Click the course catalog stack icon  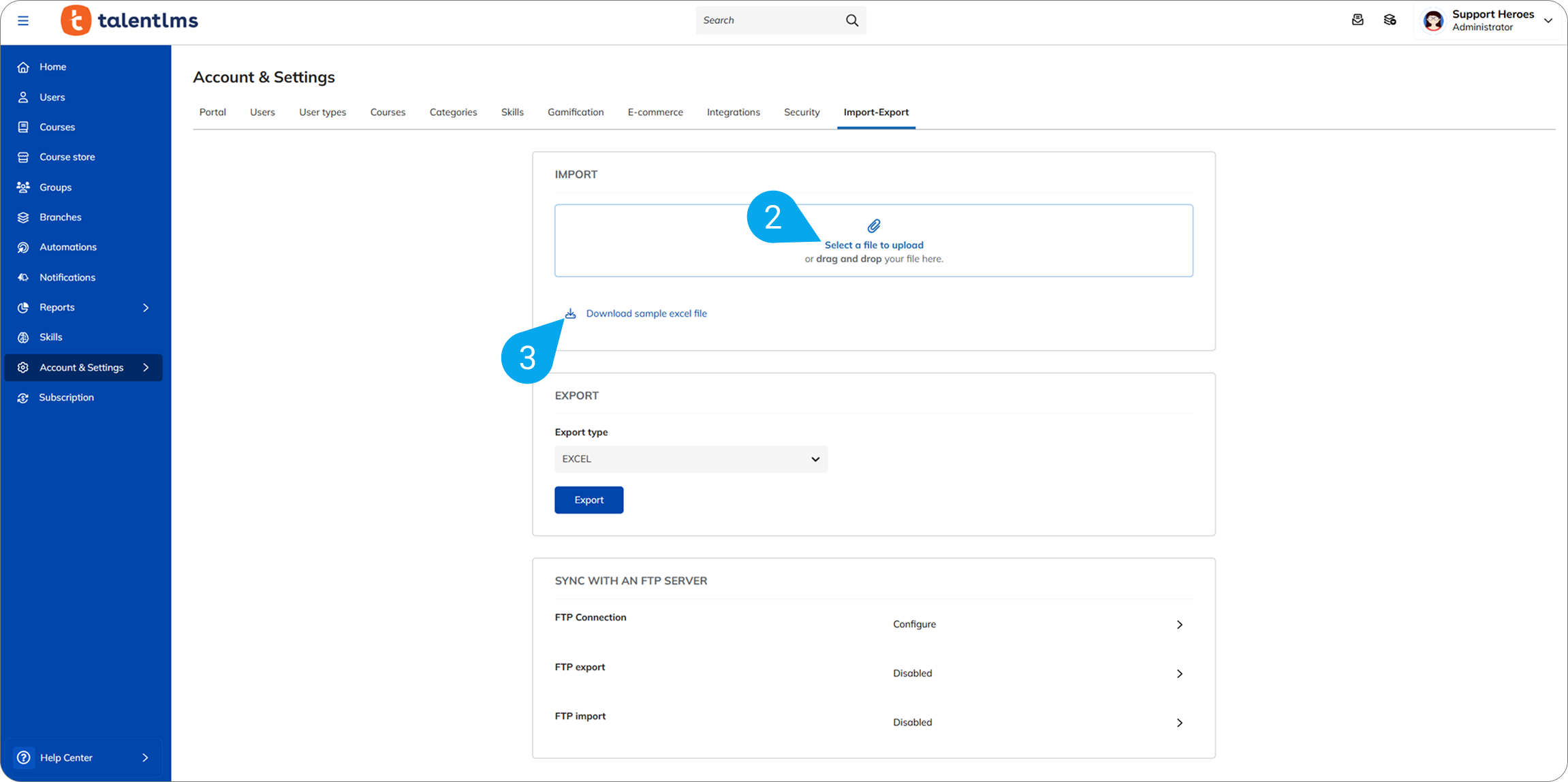pyautogui.click(x=1390, y=20)
